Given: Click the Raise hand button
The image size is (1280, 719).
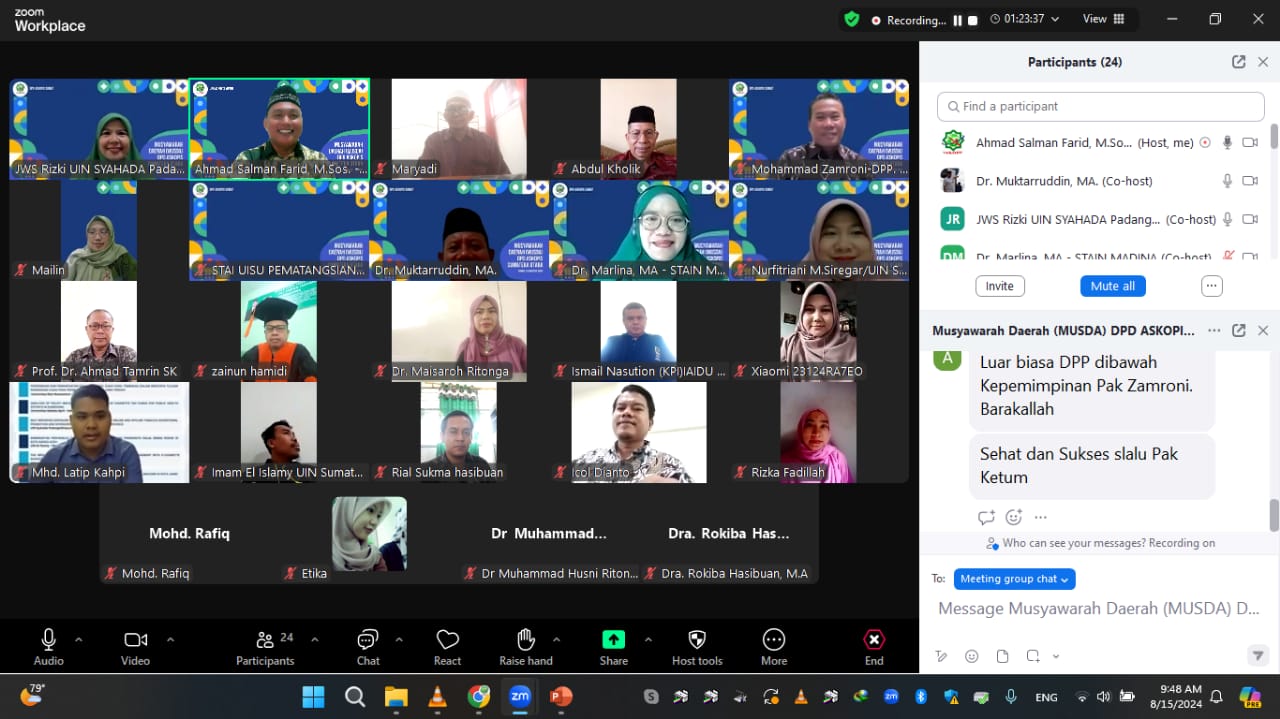Looking at the screenshot, I should 526,647.
